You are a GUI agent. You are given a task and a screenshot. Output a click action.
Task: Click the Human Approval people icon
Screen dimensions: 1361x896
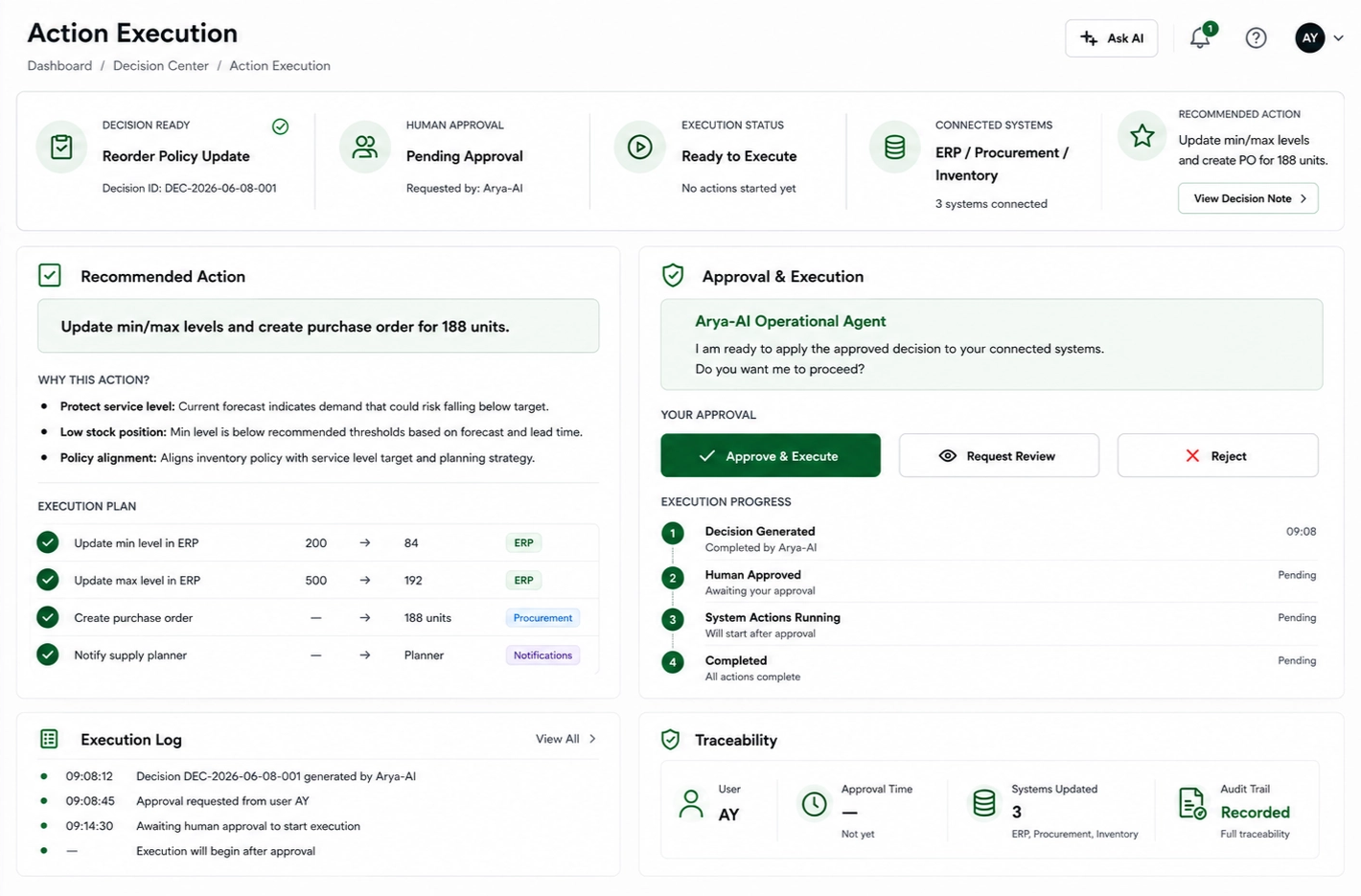[365, 148]
